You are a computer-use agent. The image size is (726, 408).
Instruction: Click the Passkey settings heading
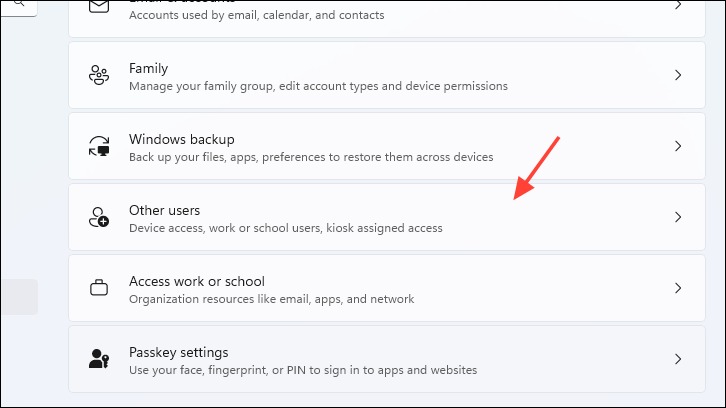pos(179,352)
